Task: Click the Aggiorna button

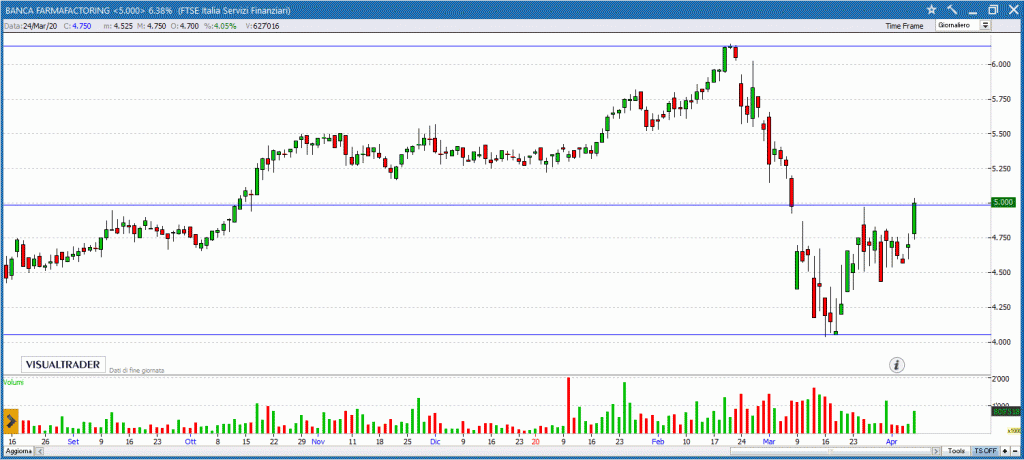Action: 18,451
